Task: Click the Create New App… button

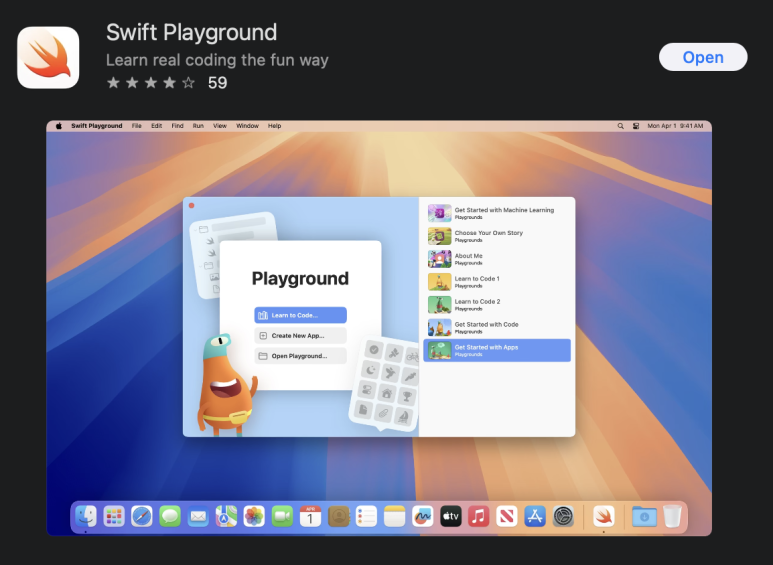Action: [x=300, y=335]
